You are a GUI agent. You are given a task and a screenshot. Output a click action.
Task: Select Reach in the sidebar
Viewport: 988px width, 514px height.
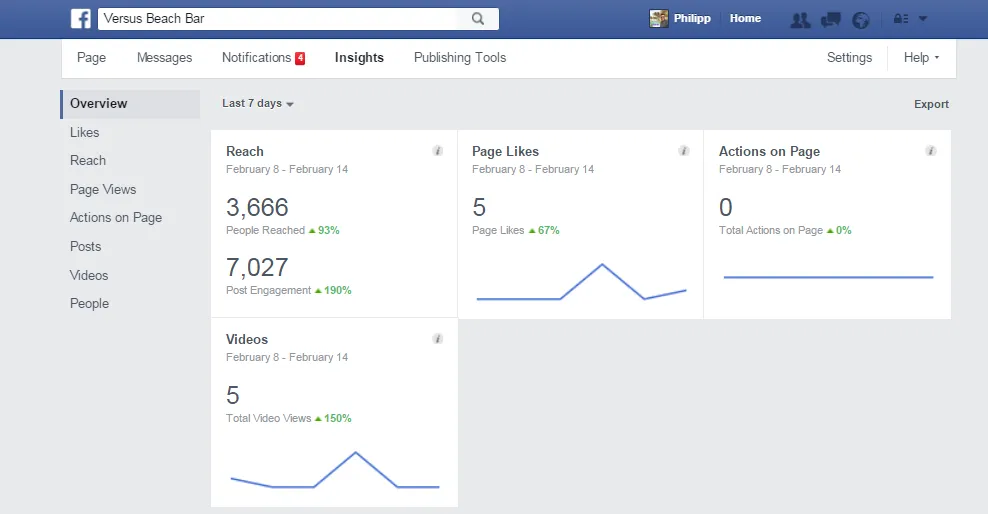[88, 161]
